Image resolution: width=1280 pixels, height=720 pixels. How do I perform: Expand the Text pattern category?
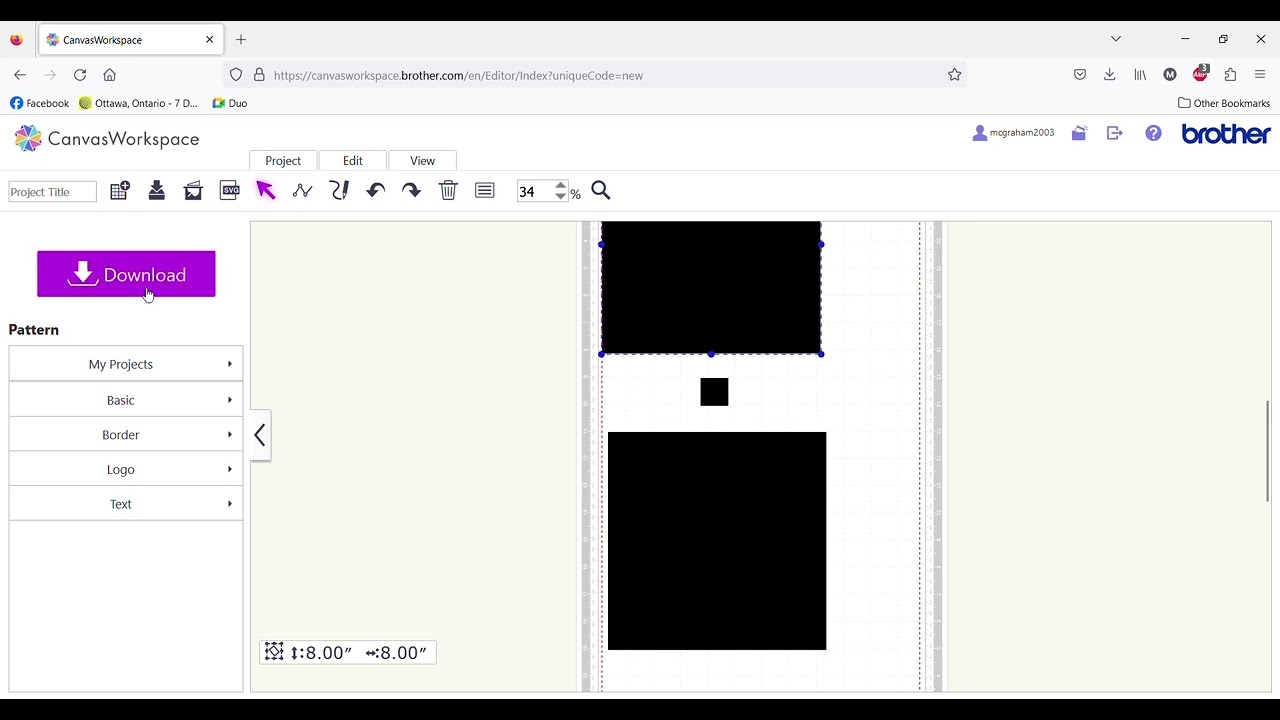click(x=126, y=504)
